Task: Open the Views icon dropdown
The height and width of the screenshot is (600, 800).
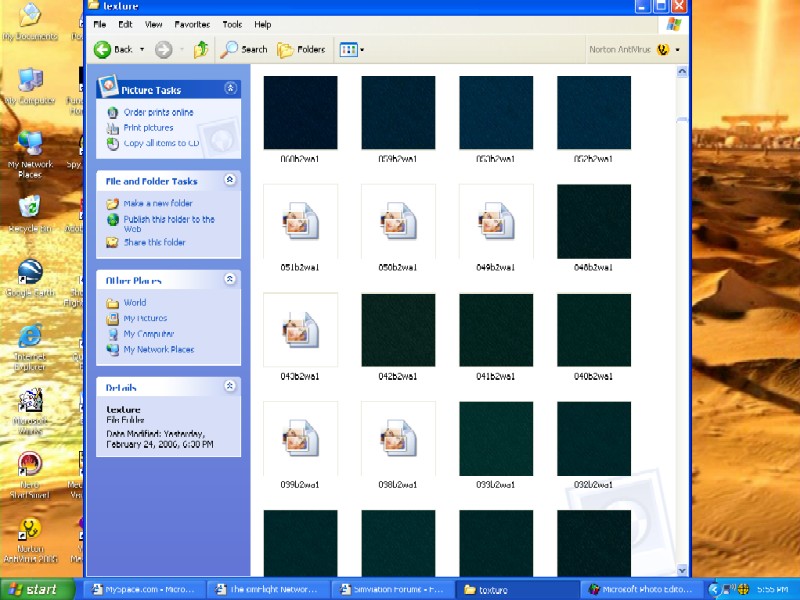Action: 352,49
